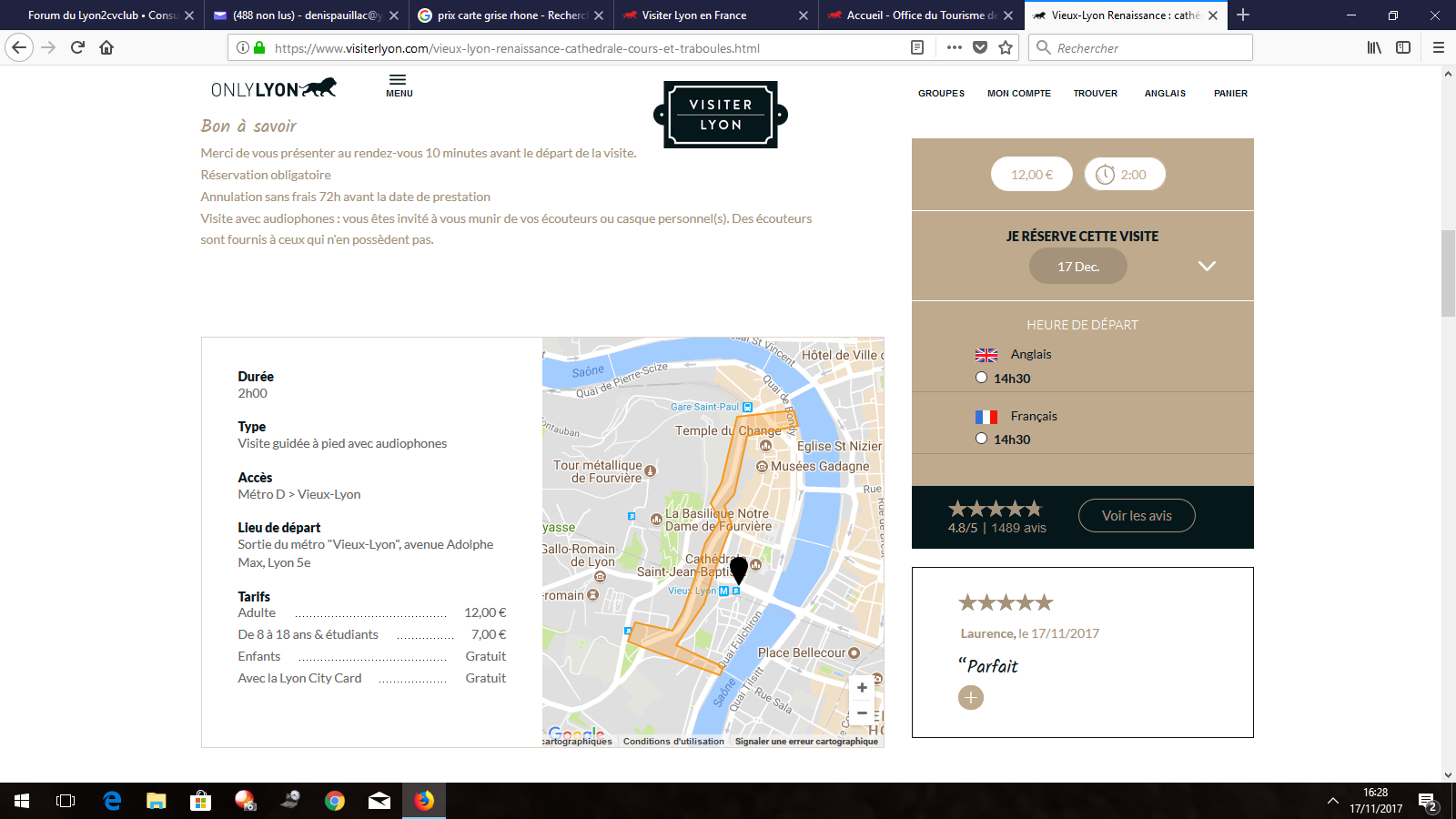Viewport: 1456px width, 819px height.
Task: Select the Français 14h30 departure time
Action: pyautogui.click(x=981, y=439)
